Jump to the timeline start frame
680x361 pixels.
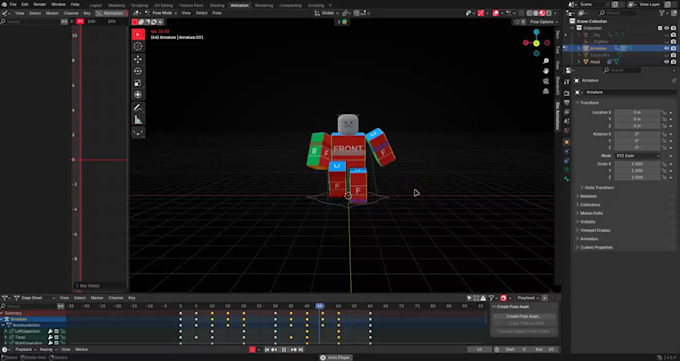(267, 349)
